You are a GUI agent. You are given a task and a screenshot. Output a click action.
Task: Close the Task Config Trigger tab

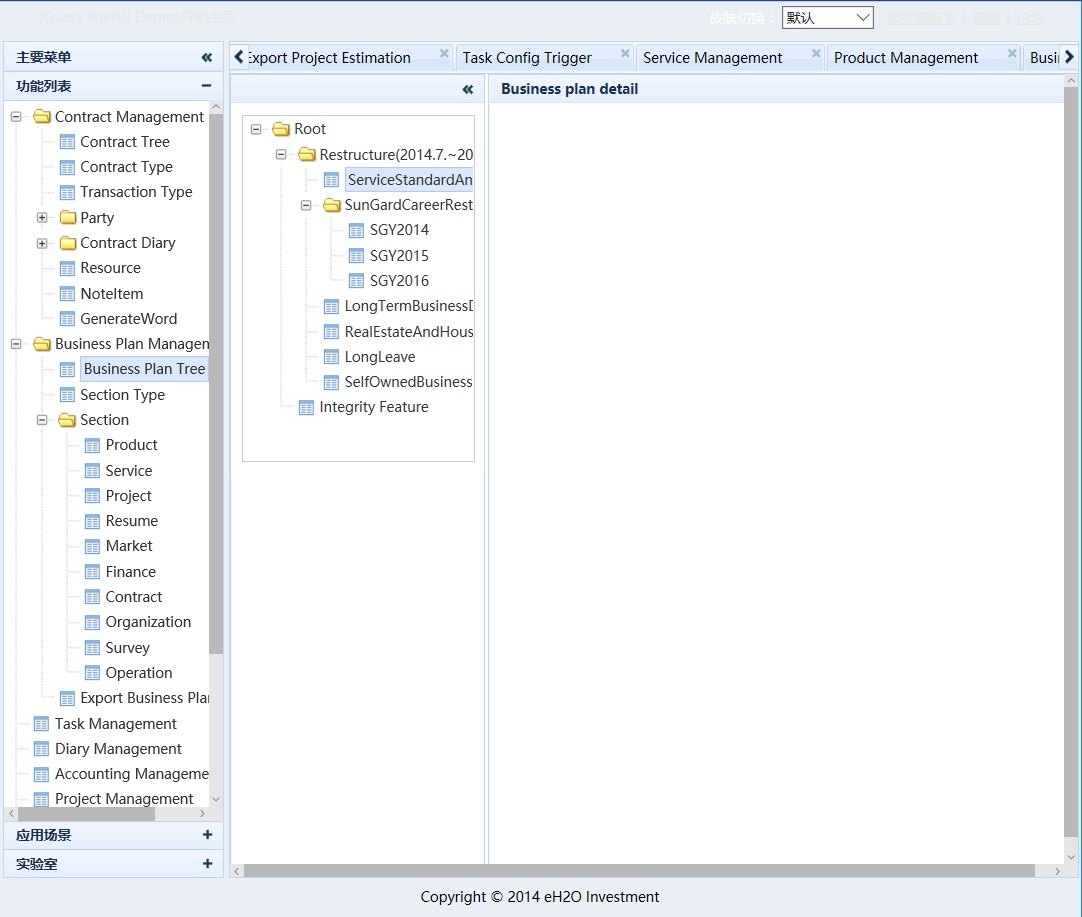(625, 54)
